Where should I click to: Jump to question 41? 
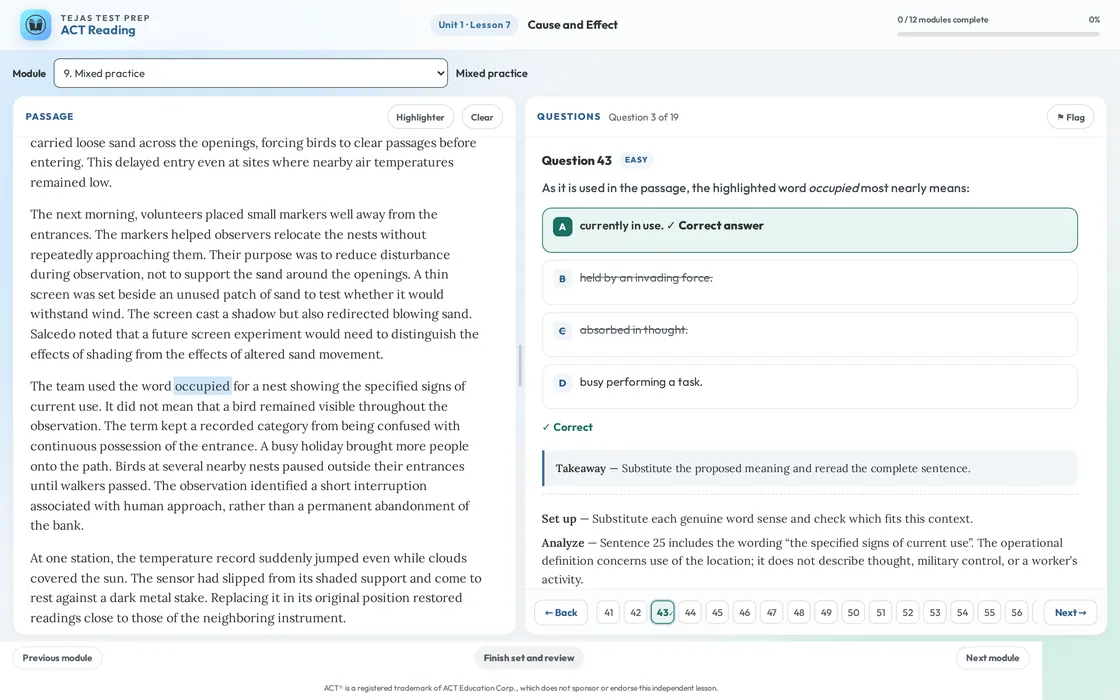click(609, 613)
